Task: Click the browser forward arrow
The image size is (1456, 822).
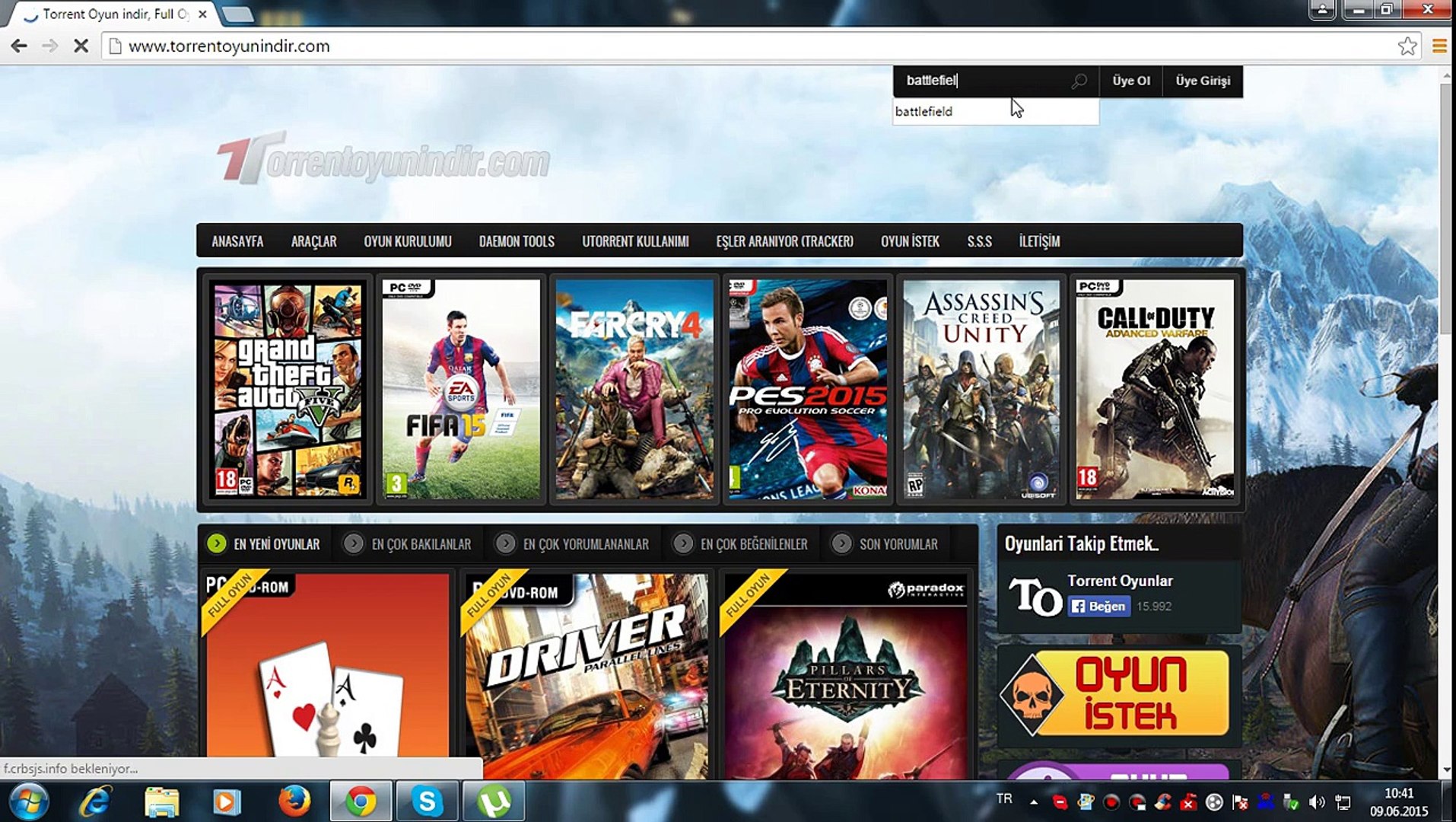Action: (x=50, y=46)
